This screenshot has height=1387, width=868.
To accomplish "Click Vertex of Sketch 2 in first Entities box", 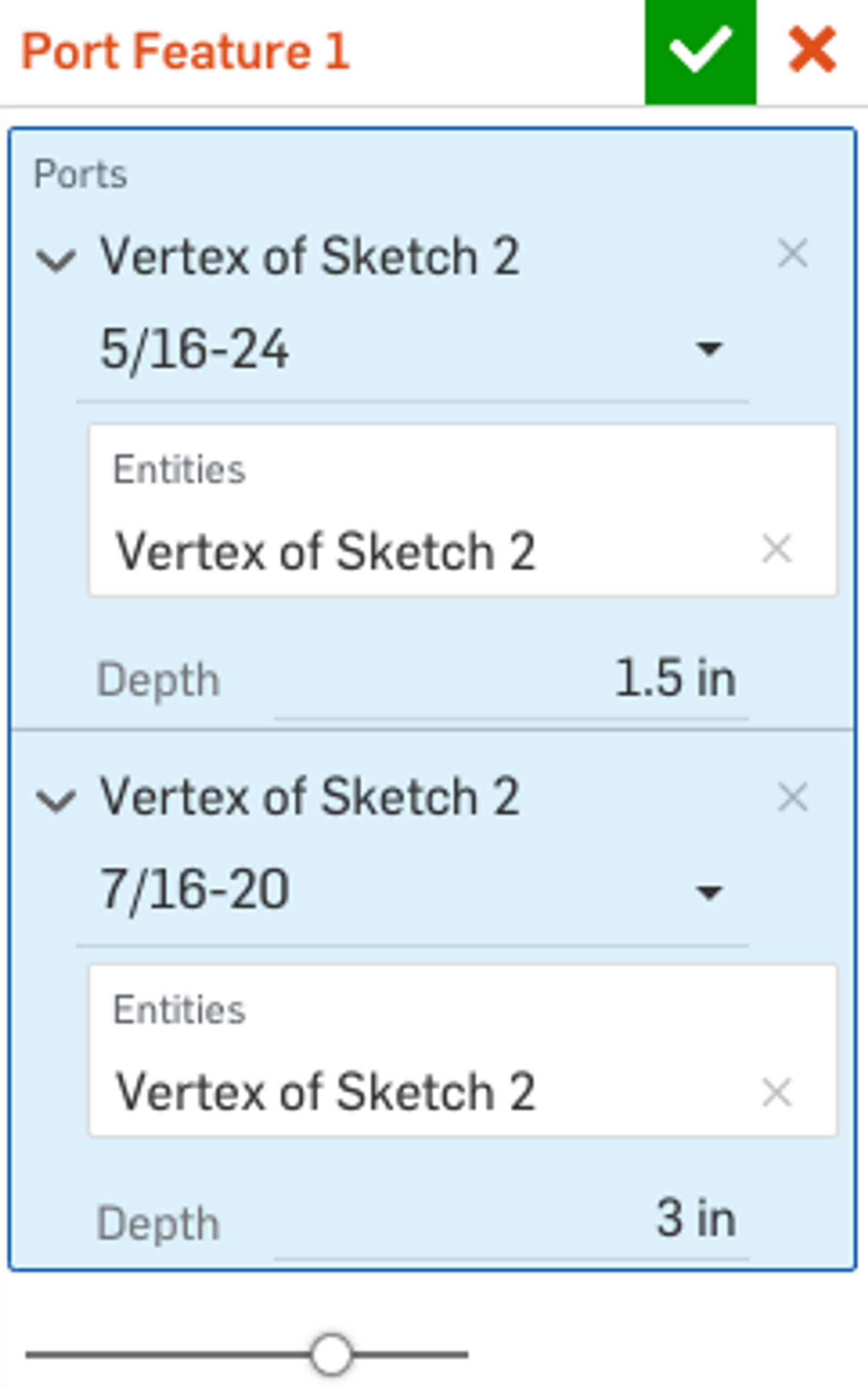I will (325, 551).
